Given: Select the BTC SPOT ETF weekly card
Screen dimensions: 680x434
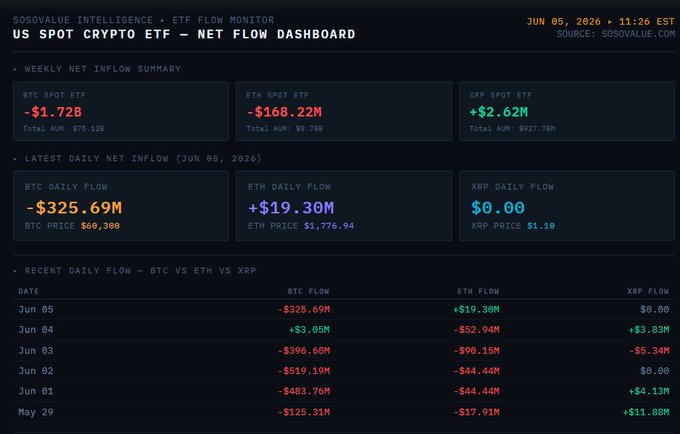Looking at the screenshot, I should tap(121, 111).
